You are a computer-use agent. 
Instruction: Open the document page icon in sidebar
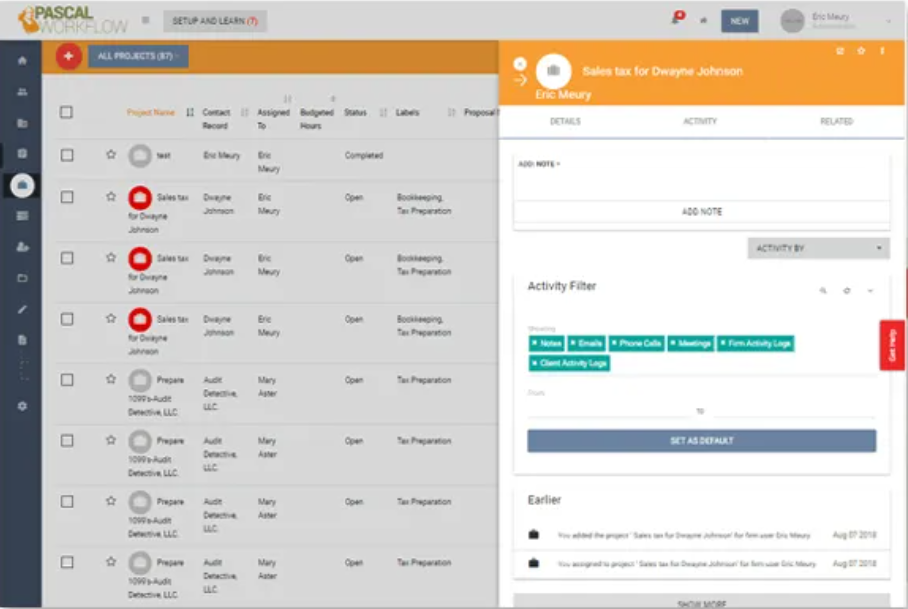tap(22, 340)
